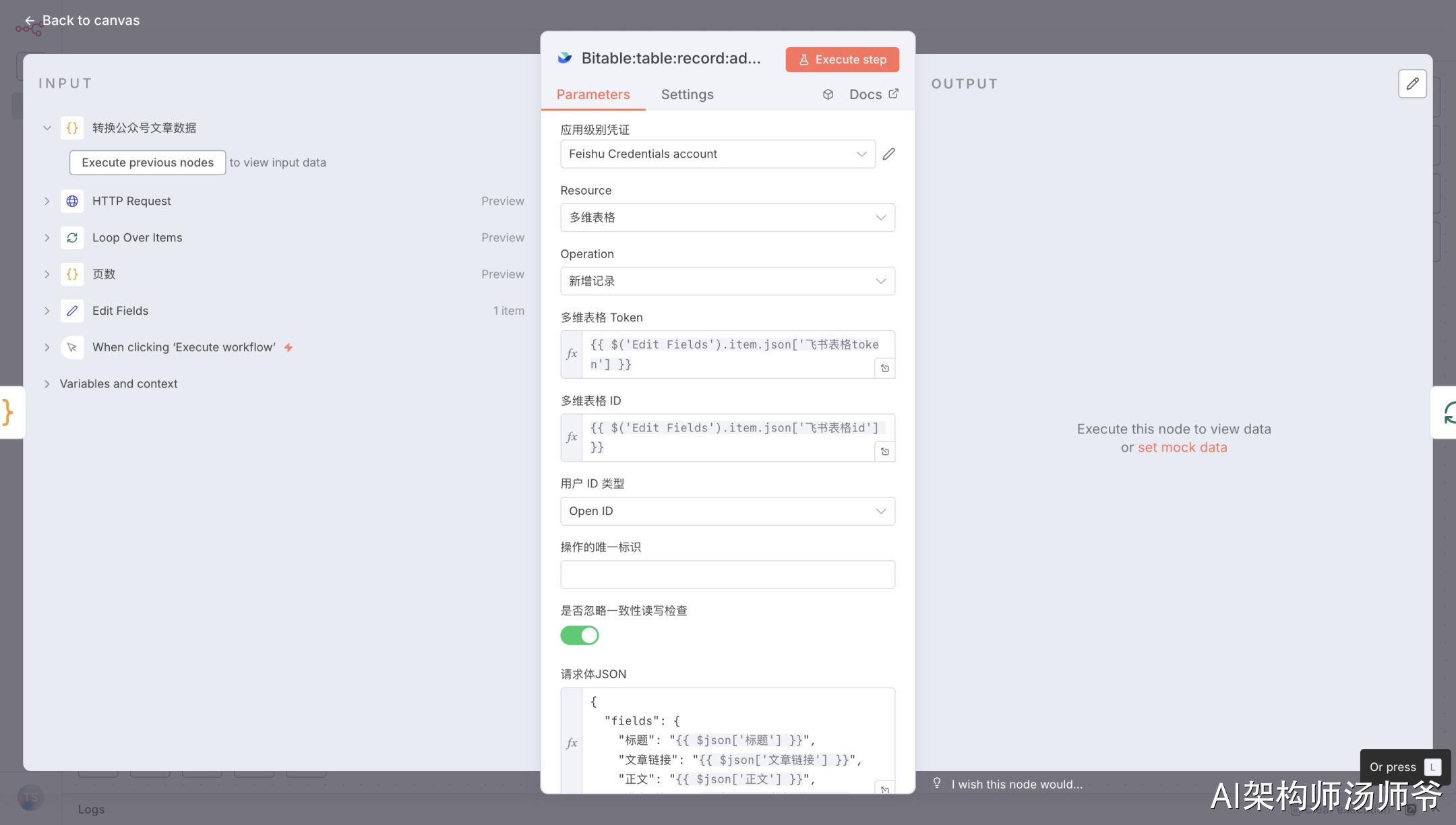Collapse the 转换公众号文章数据 node
Screen dimensions: 1456x825
(x=47, y=127)
